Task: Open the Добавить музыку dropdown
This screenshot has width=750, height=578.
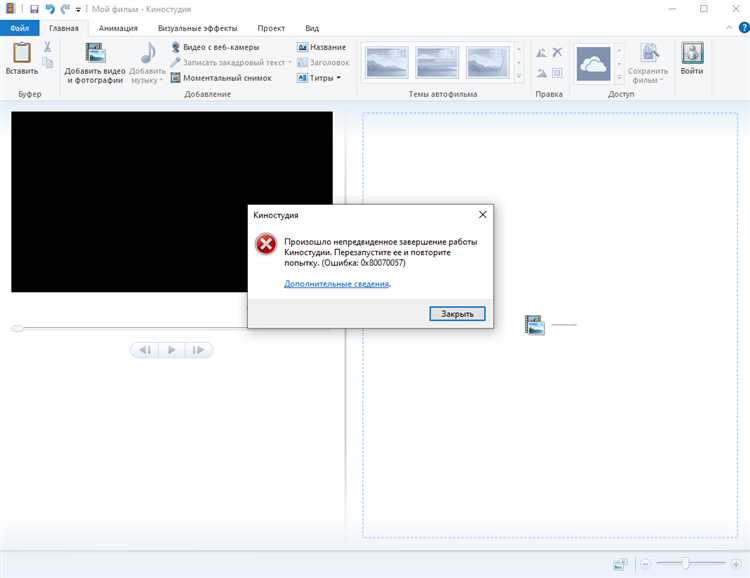Action: click(148, 63)
